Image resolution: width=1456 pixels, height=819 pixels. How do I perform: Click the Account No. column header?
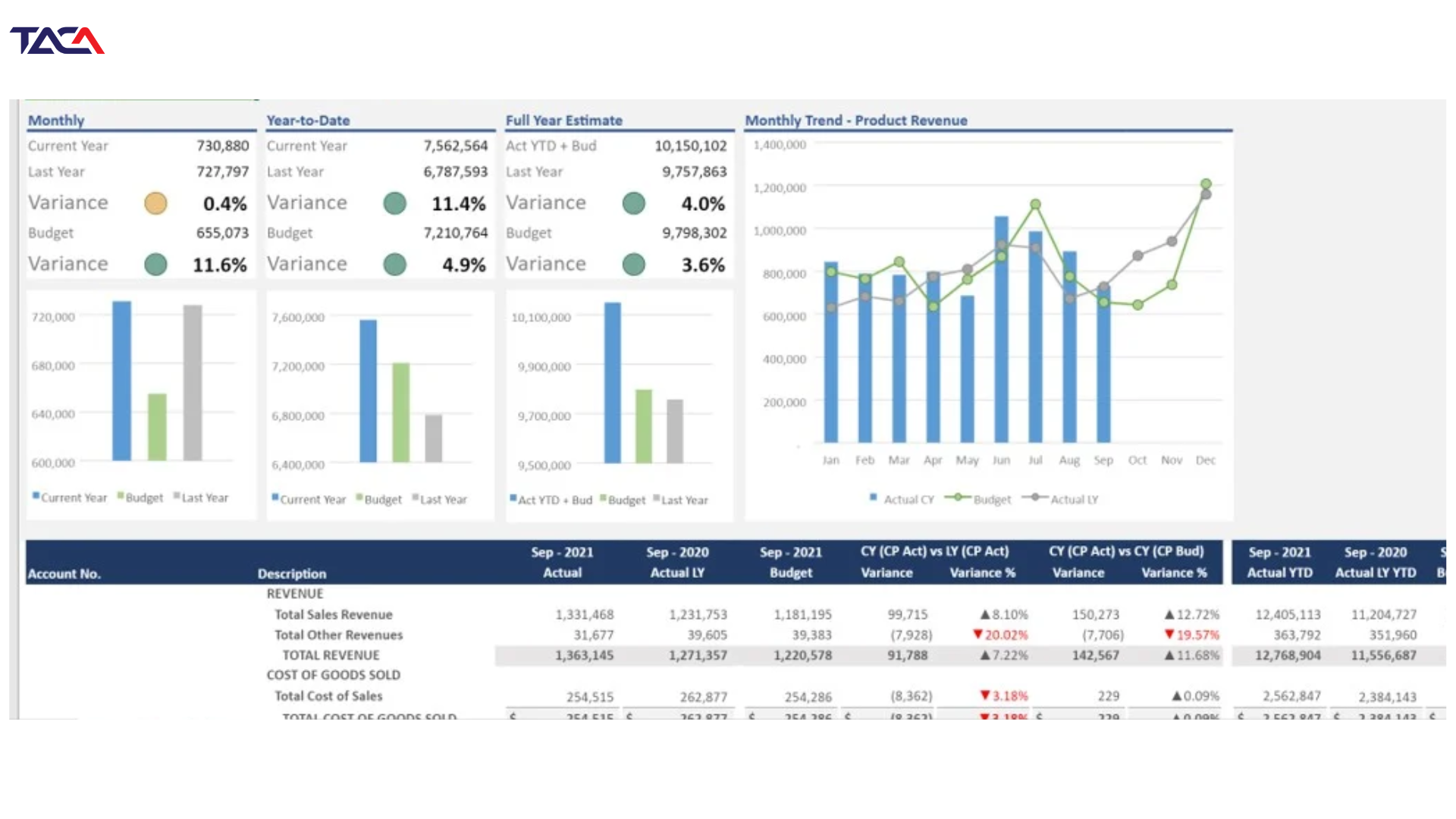click(x=64, y=574)
